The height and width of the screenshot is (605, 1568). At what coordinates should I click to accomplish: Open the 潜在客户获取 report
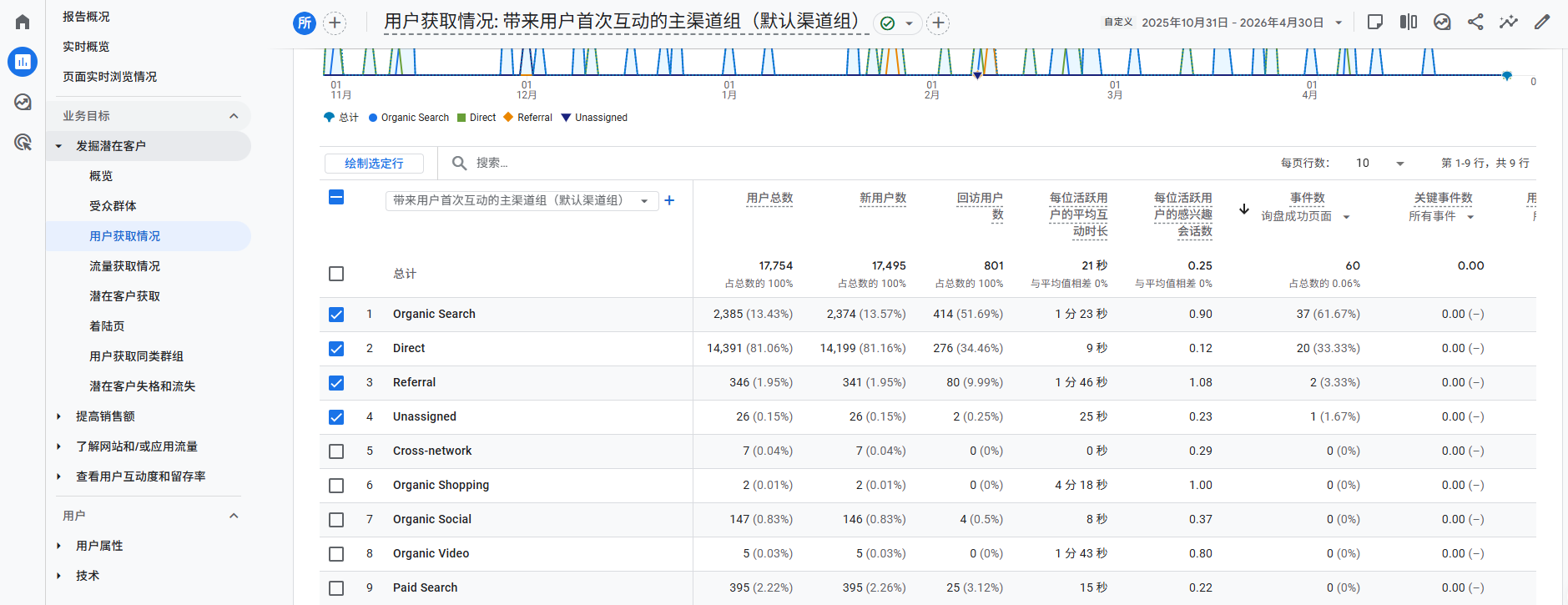[124, 296]
